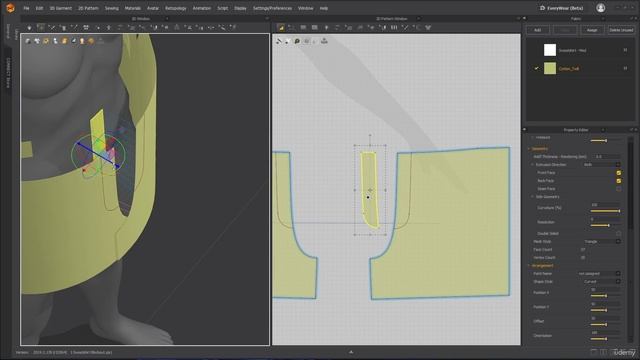This screenshot has width=640, height=360.
Task: Adjust the Position X slider
Action: [605, 296]
